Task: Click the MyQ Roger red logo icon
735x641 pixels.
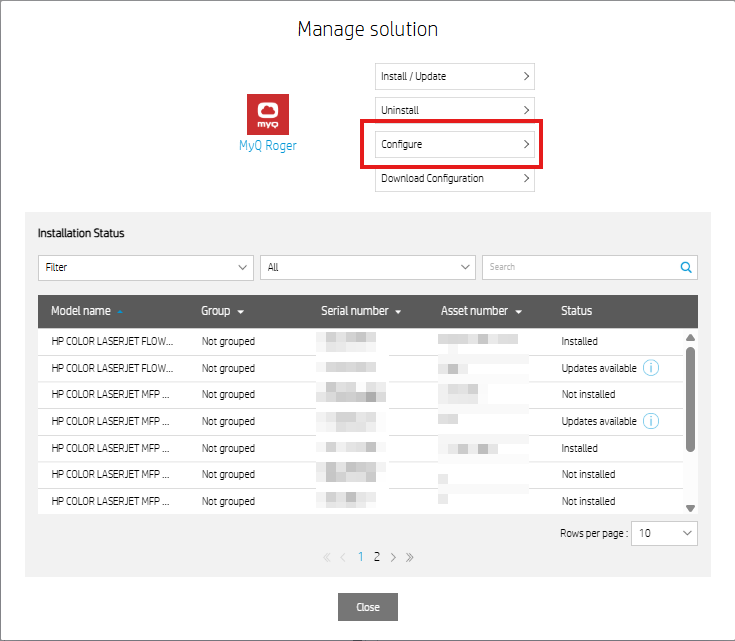Action: click(x=267, y=115)
